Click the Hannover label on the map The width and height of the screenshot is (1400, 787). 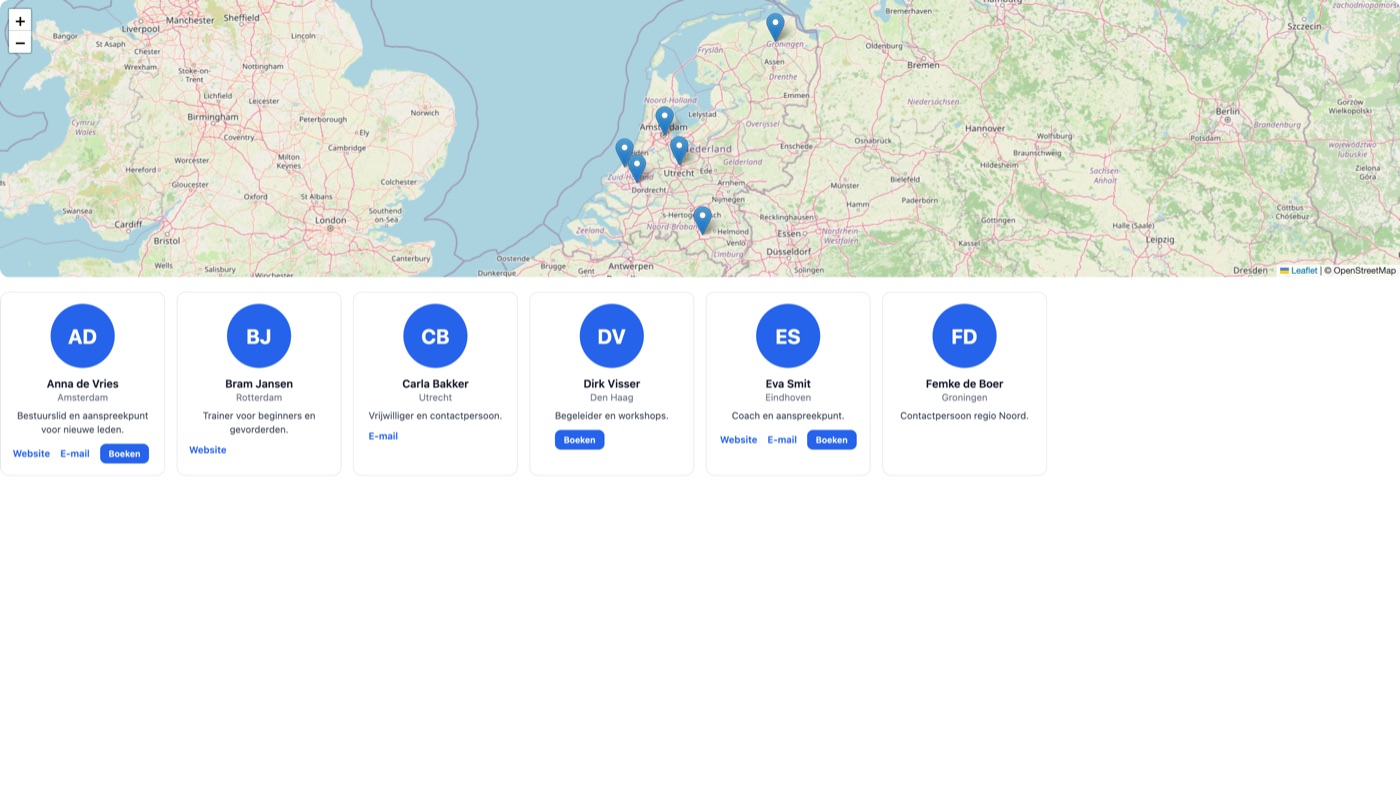coord(984,129)
